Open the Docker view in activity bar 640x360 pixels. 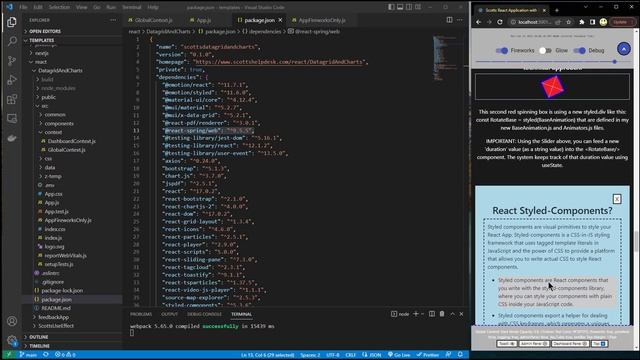(x=12, y=138)
